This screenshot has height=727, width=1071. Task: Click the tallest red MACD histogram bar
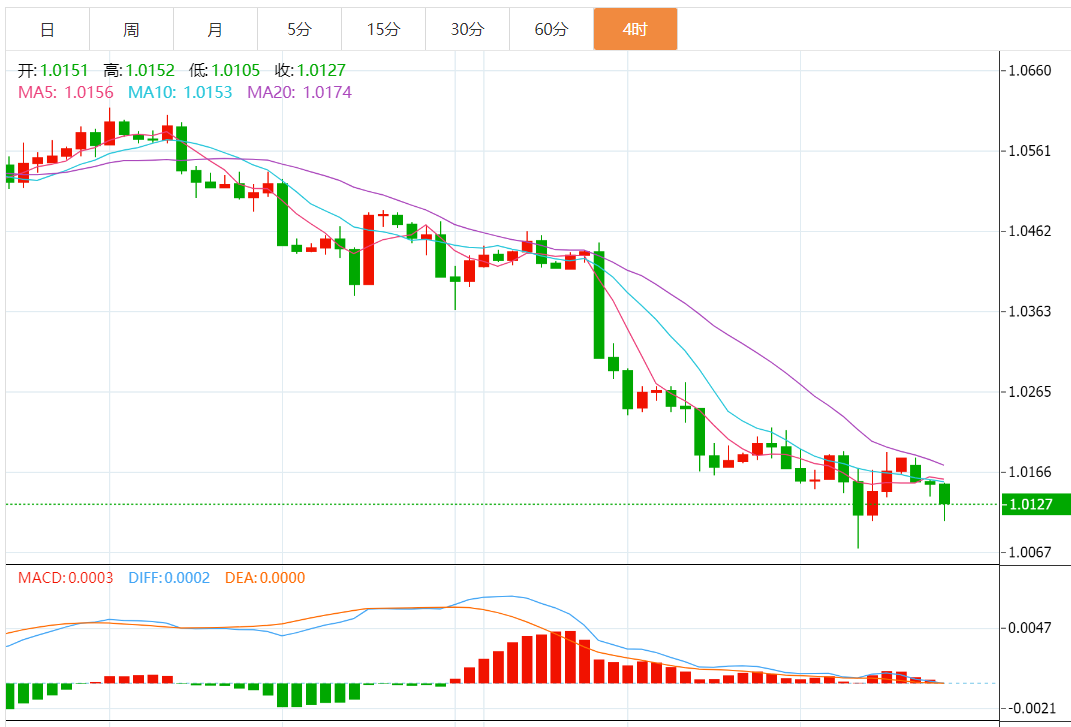click(x=571, y=657)
